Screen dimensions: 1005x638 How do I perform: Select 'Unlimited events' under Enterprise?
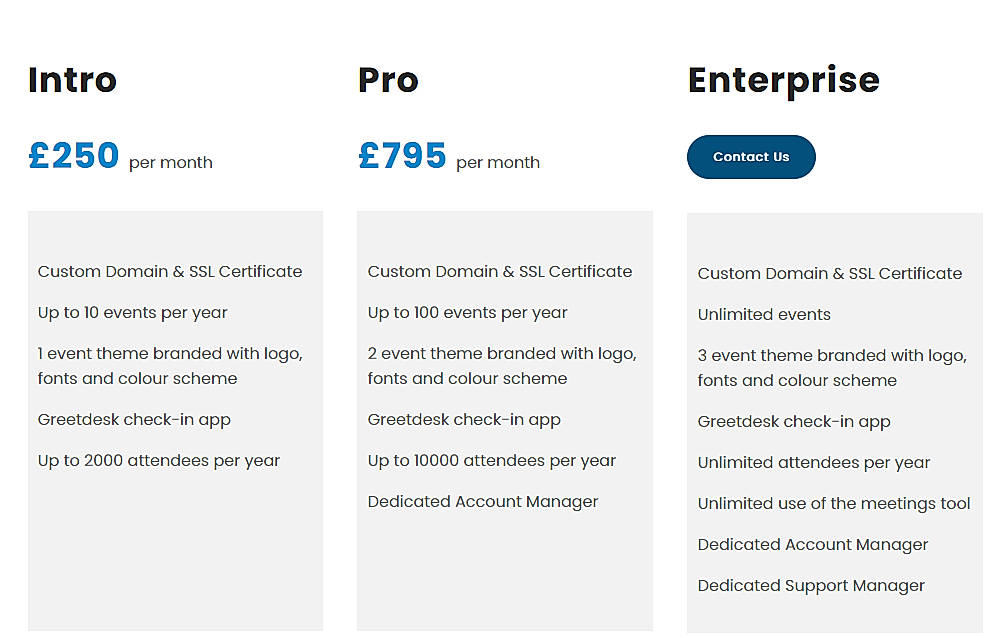(764, 314)
